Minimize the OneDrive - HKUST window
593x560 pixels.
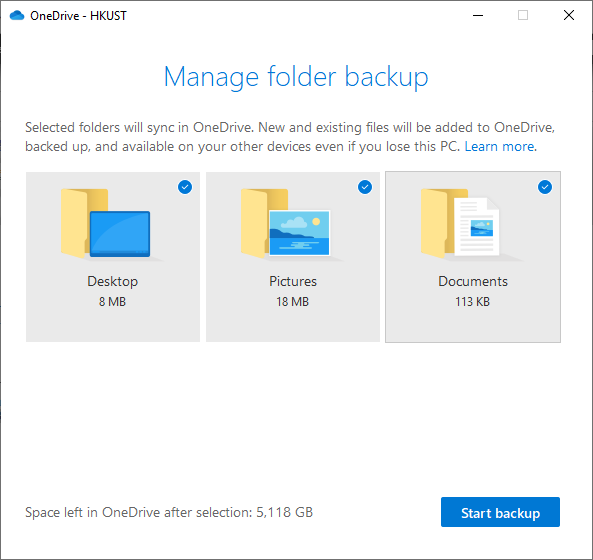pyautogui.click(x=478, y=16)
